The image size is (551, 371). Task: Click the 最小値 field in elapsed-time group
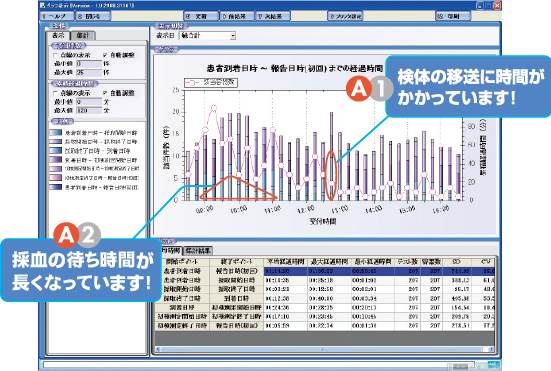pyautogui.click(x=89, y=102)
